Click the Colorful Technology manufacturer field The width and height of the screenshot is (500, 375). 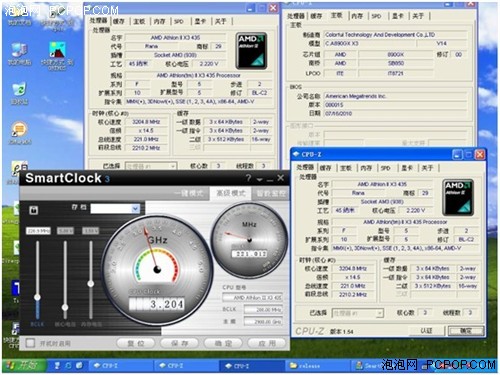[x=395, y=35]
